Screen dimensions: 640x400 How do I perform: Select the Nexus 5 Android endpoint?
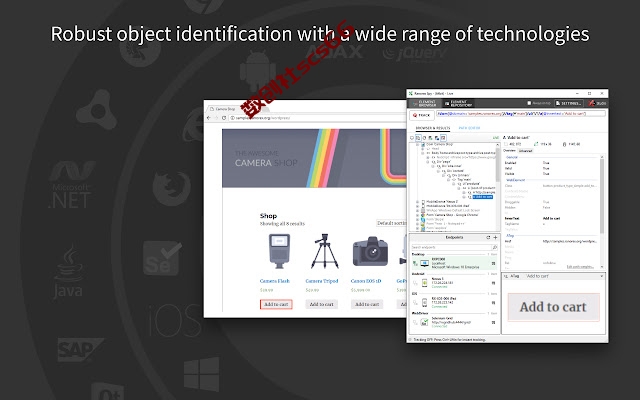pos(455,283)
